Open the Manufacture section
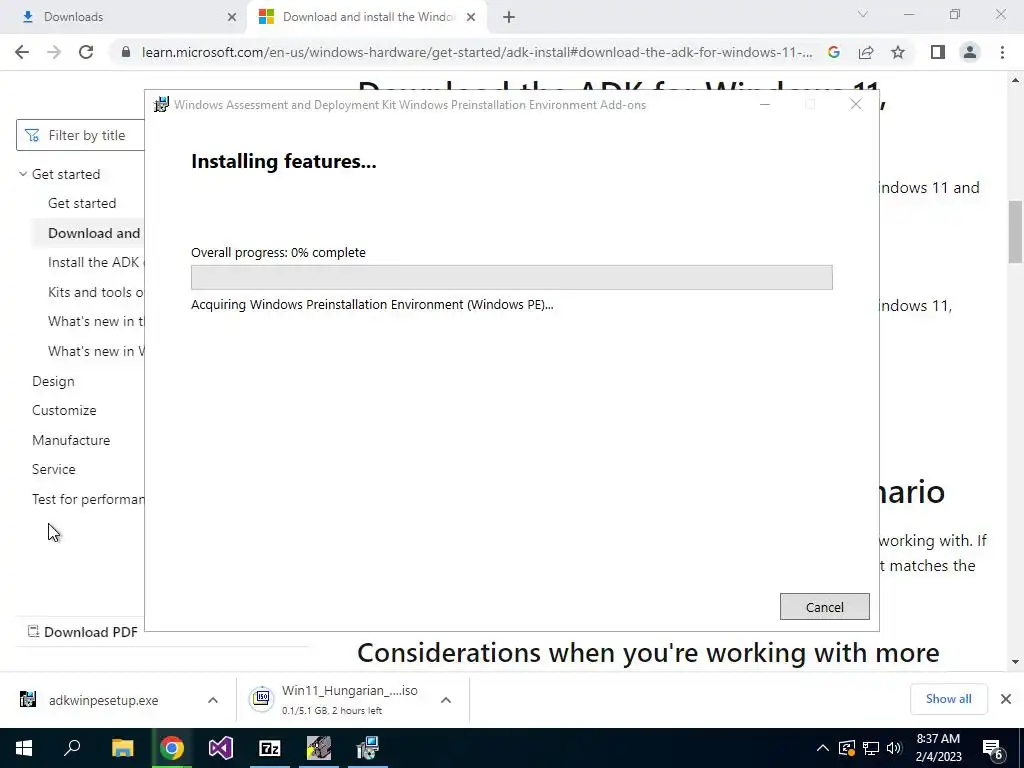This screenshot has width=1024, height=768. coord(71,440)
